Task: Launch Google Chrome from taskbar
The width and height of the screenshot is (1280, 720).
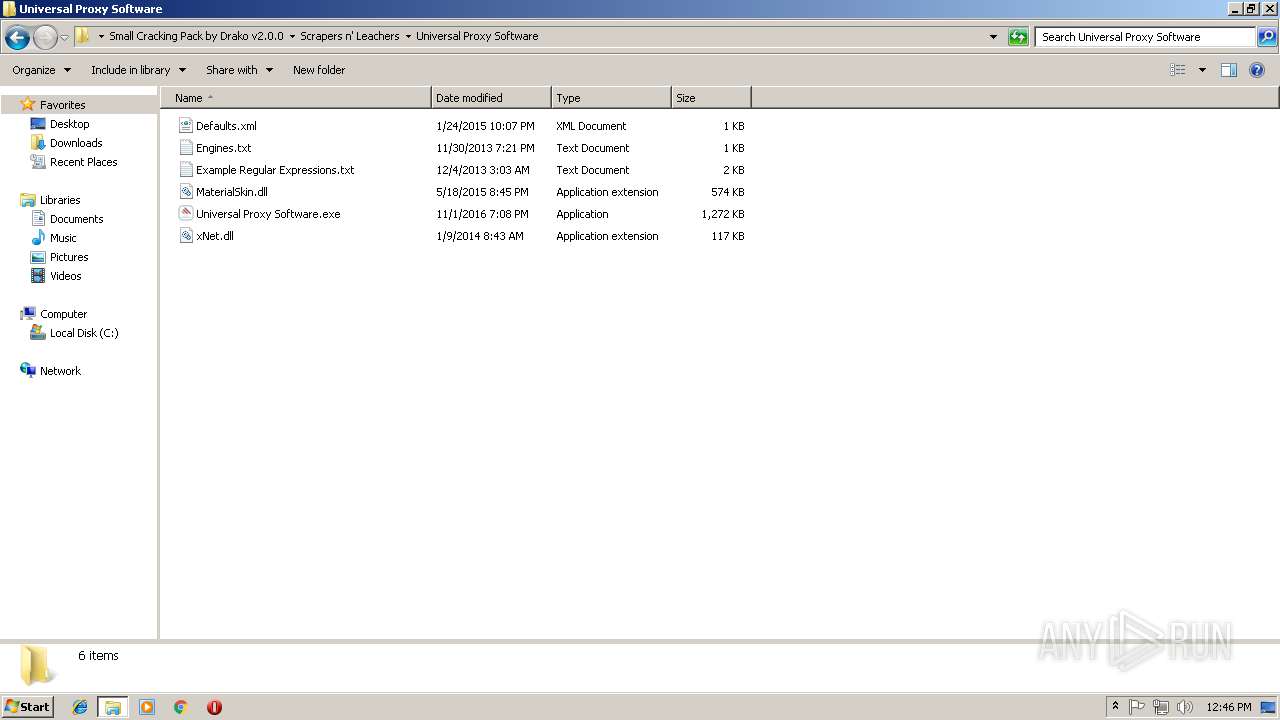Action: pyautogui.click(x=181, y=707)
